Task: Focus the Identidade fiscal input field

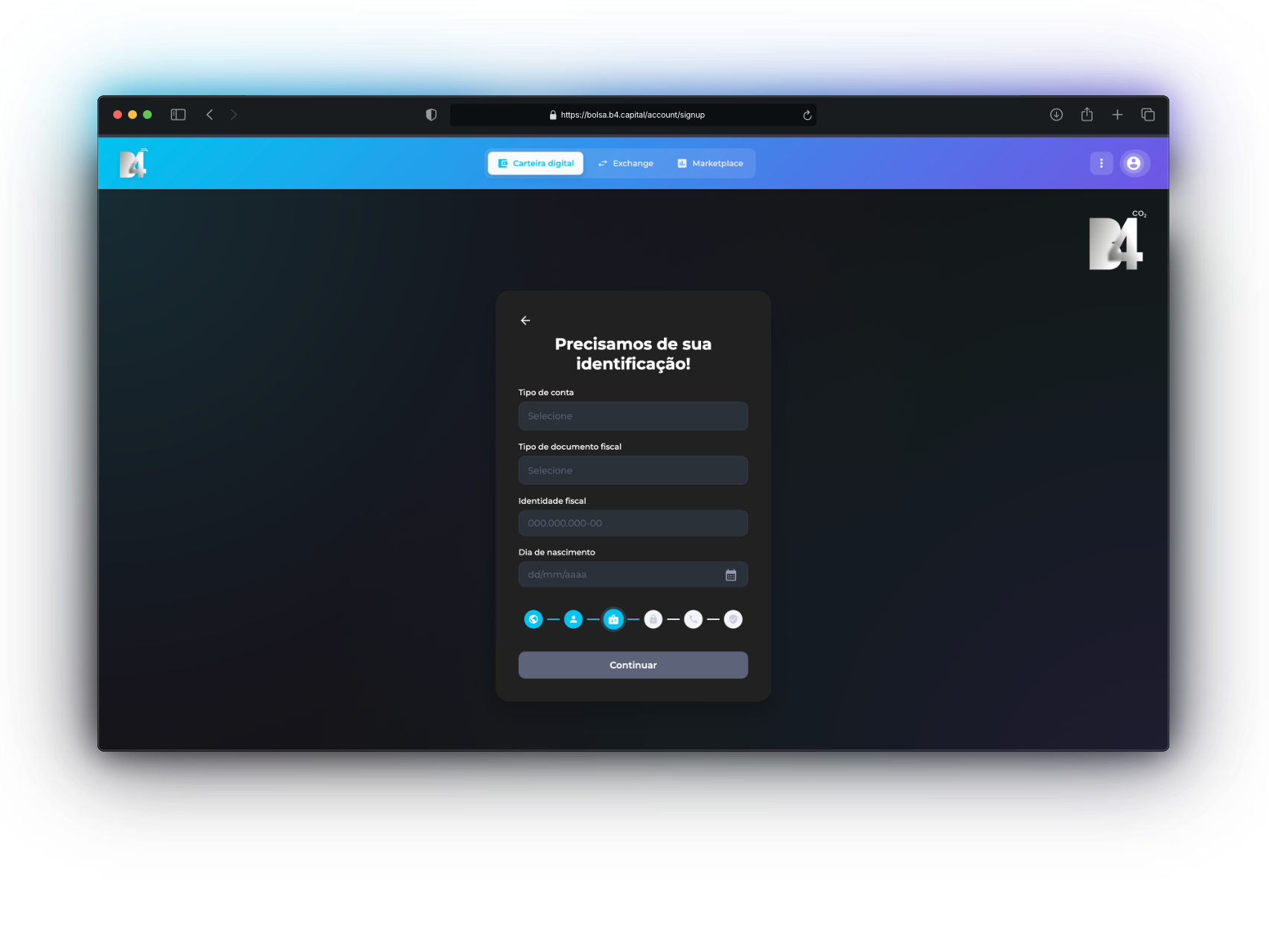Action: [633, 523]
